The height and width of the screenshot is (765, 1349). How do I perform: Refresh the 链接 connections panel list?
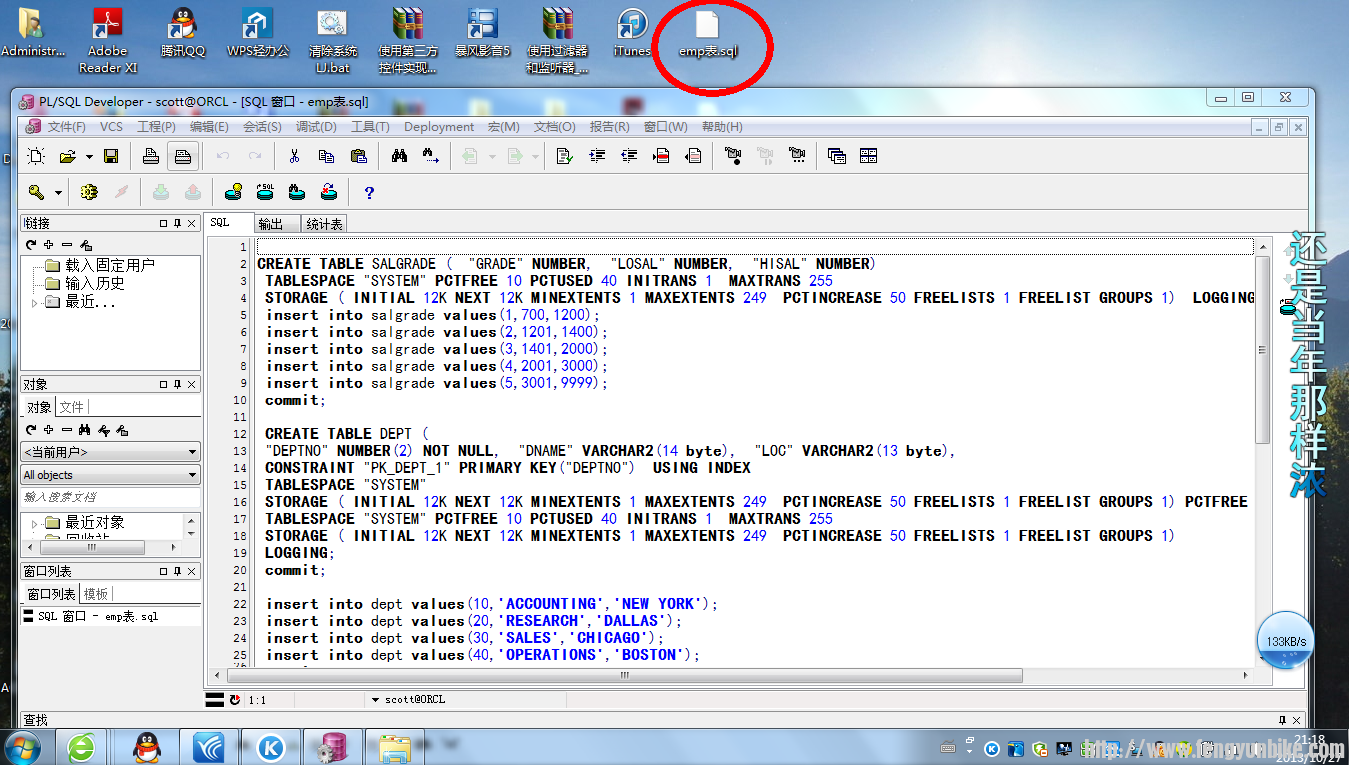pos(31,245)
